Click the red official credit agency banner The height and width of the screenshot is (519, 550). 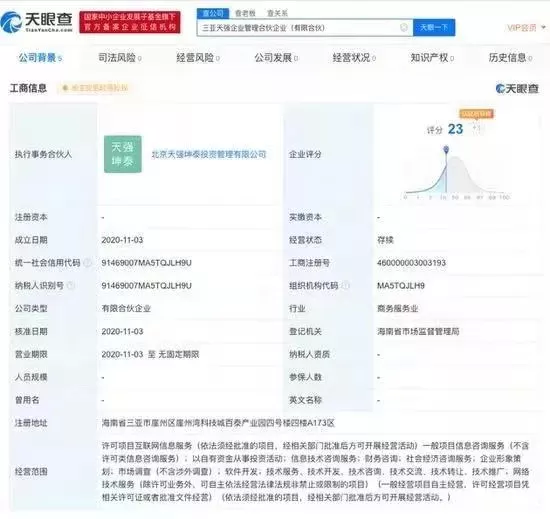click(130, 22)
